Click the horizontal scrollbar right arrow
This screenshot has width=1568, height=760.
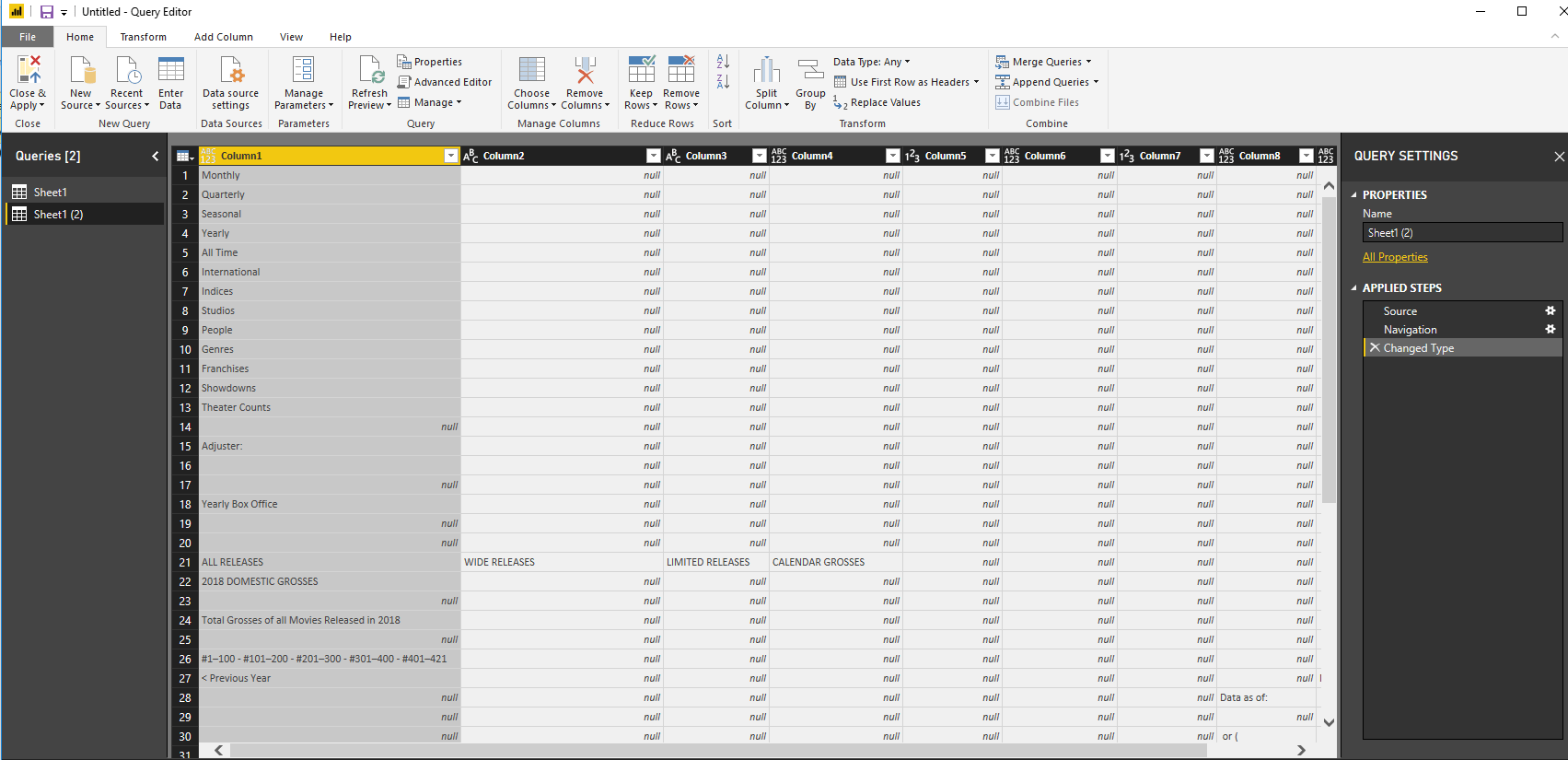tap(1301, 750)
